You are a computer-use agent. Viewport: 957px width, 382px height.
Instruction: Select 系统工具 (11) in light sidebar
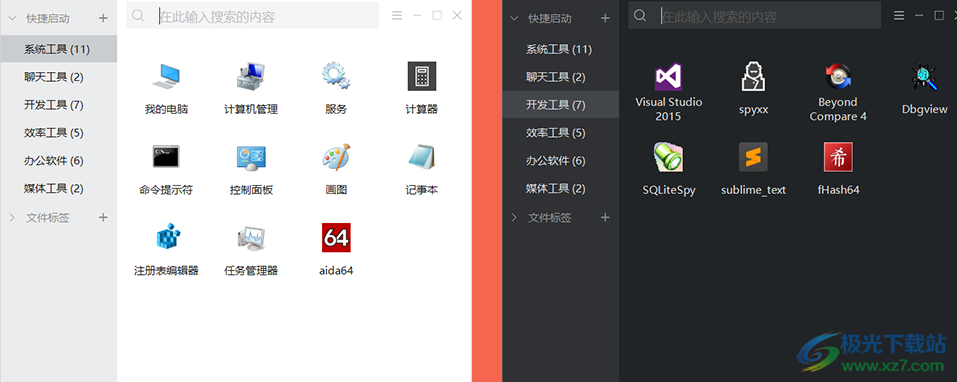tap(58, 49)
